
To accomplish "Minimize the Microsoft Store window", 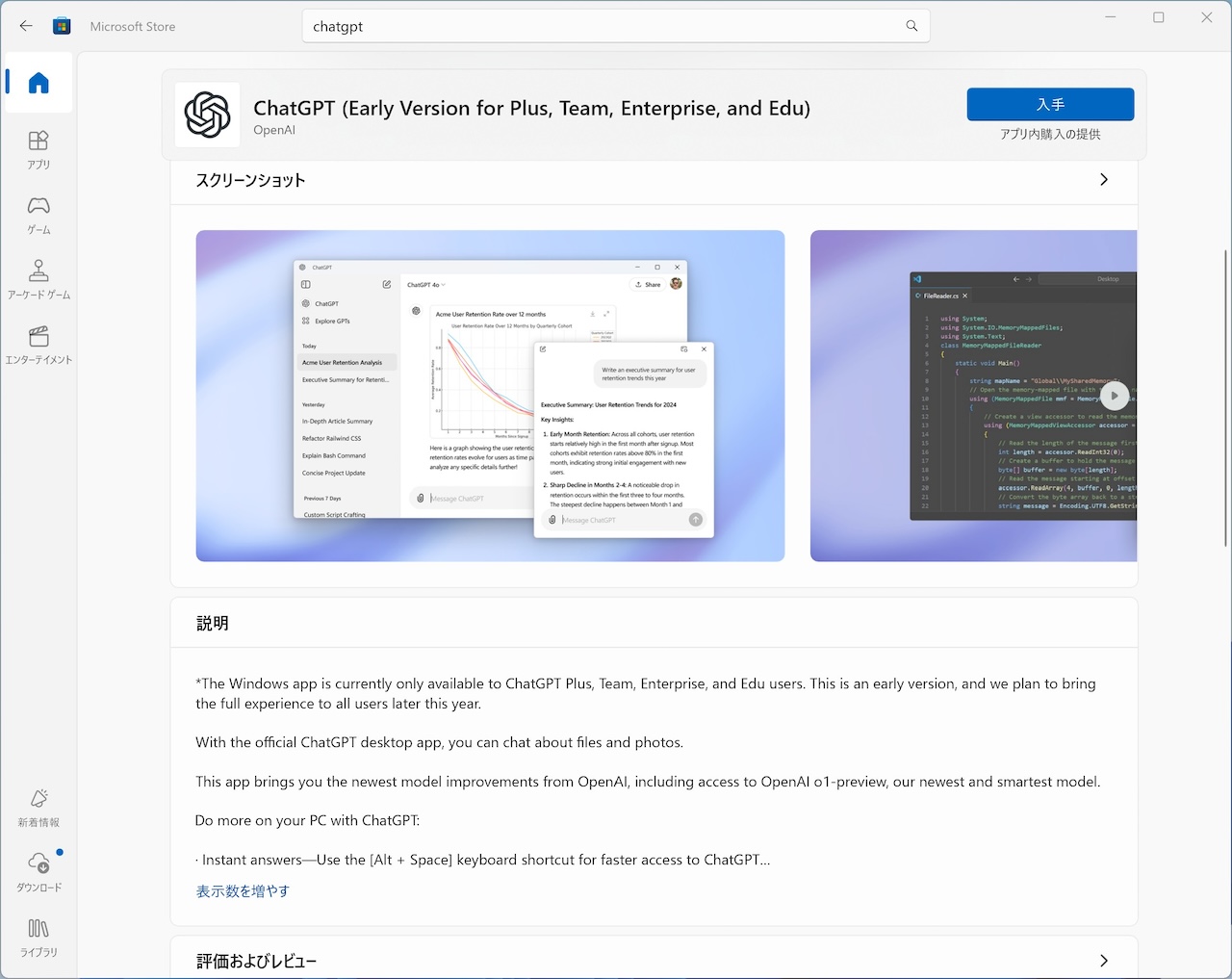I will pyautogui.click(x=1111, y=17).
